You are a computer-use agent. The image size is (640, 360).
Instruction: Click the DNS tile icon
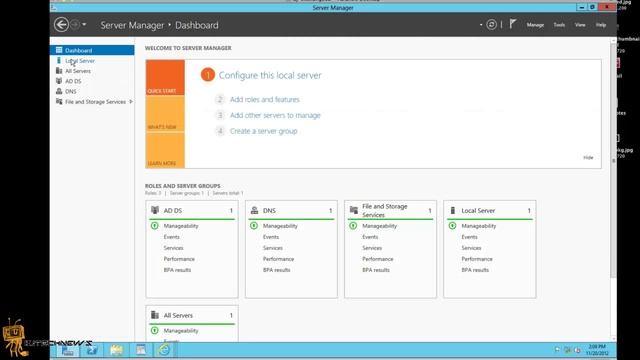(254, 210)
